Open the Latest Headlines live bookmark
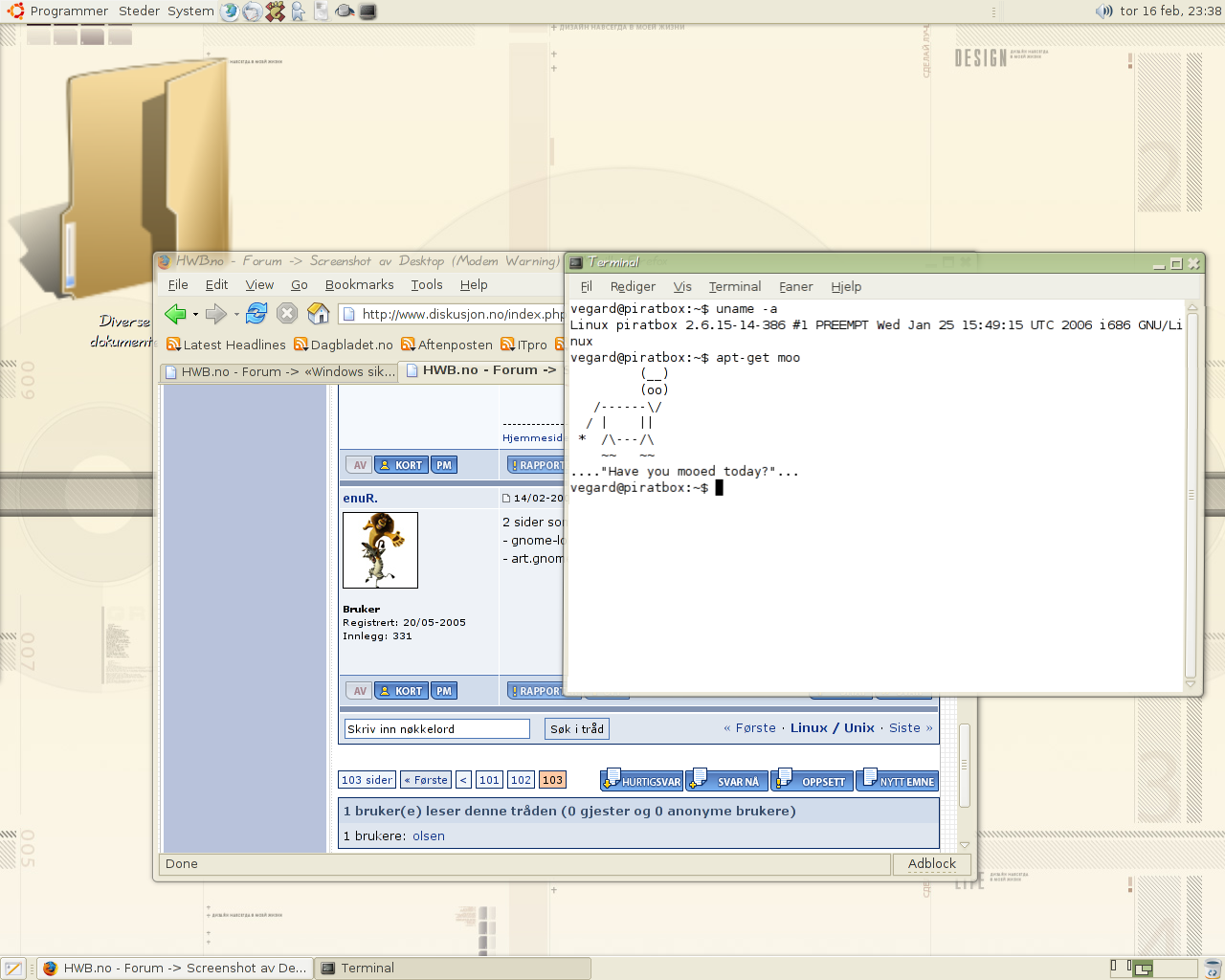 pos(226,345)
